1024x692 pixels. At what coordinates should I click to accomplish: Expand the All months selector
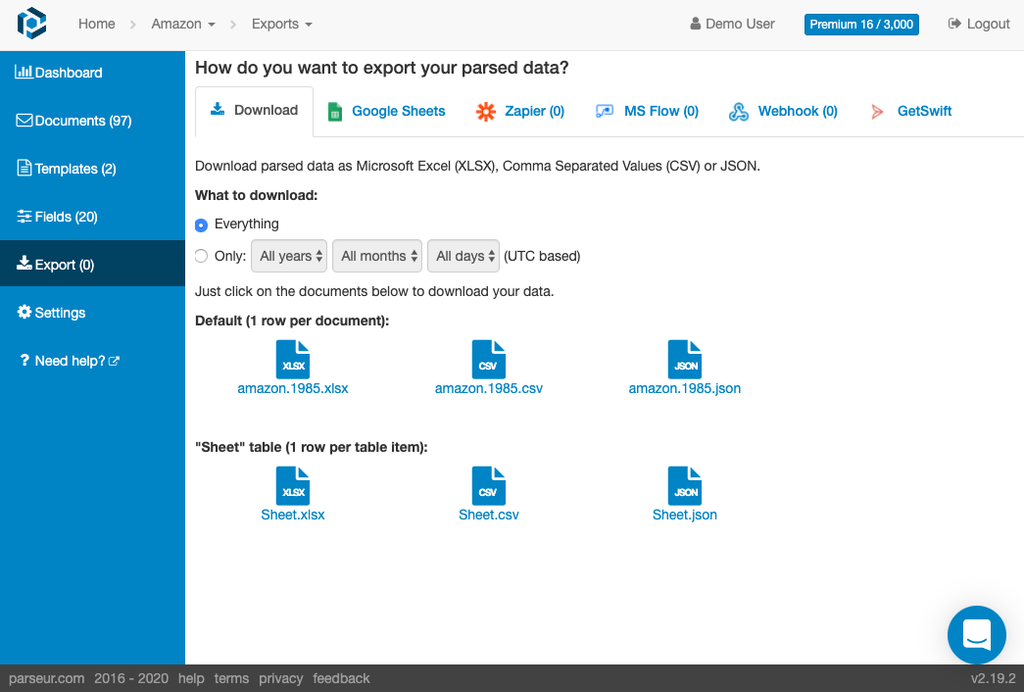pos(377,256)
